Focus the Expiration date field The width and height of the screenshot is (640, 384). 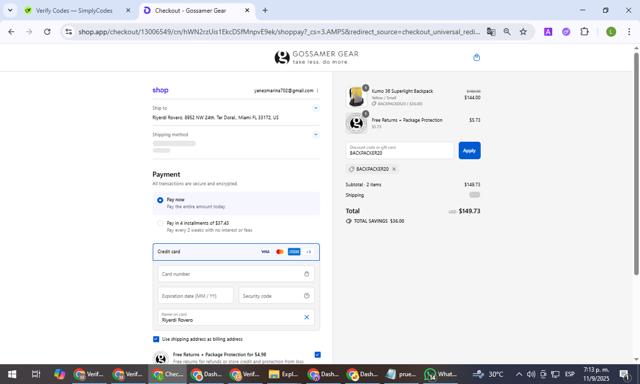pyautogui.click(x=196, y=296)
